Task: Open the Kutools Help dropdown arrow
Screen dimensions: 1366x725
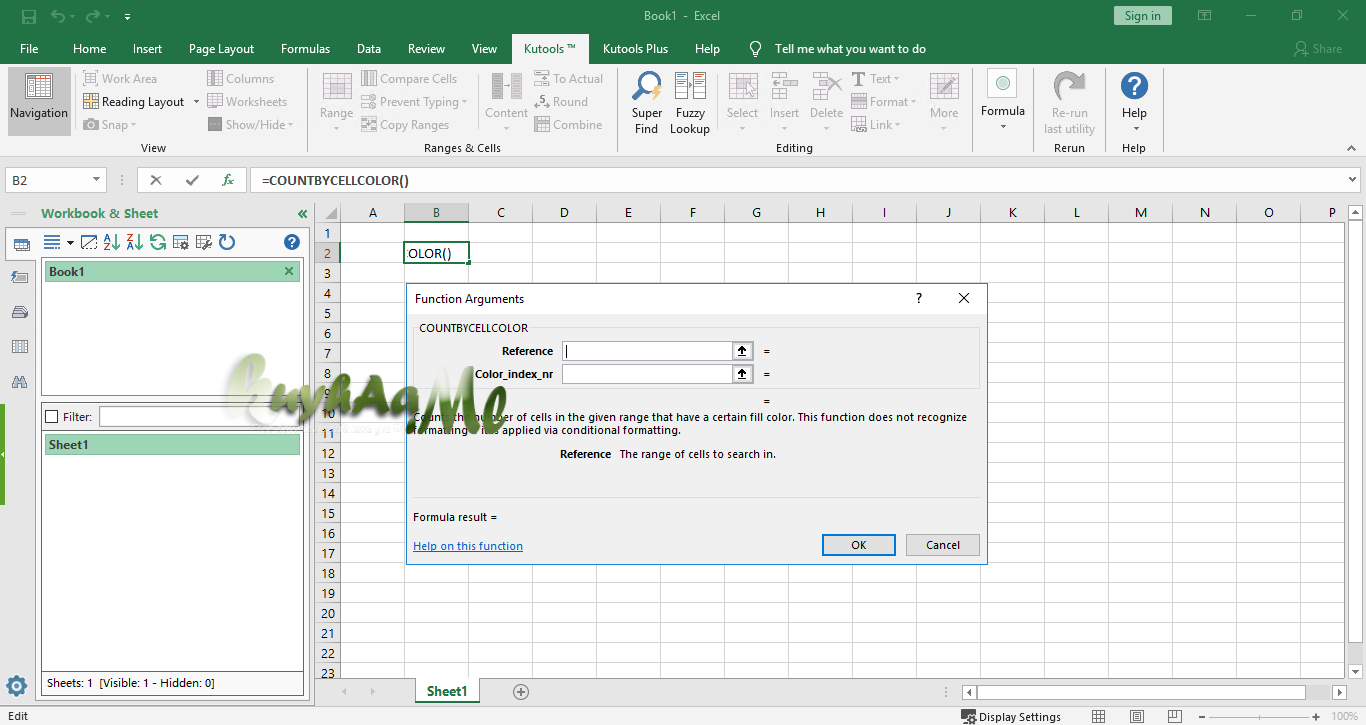Action: [1134, 128]
